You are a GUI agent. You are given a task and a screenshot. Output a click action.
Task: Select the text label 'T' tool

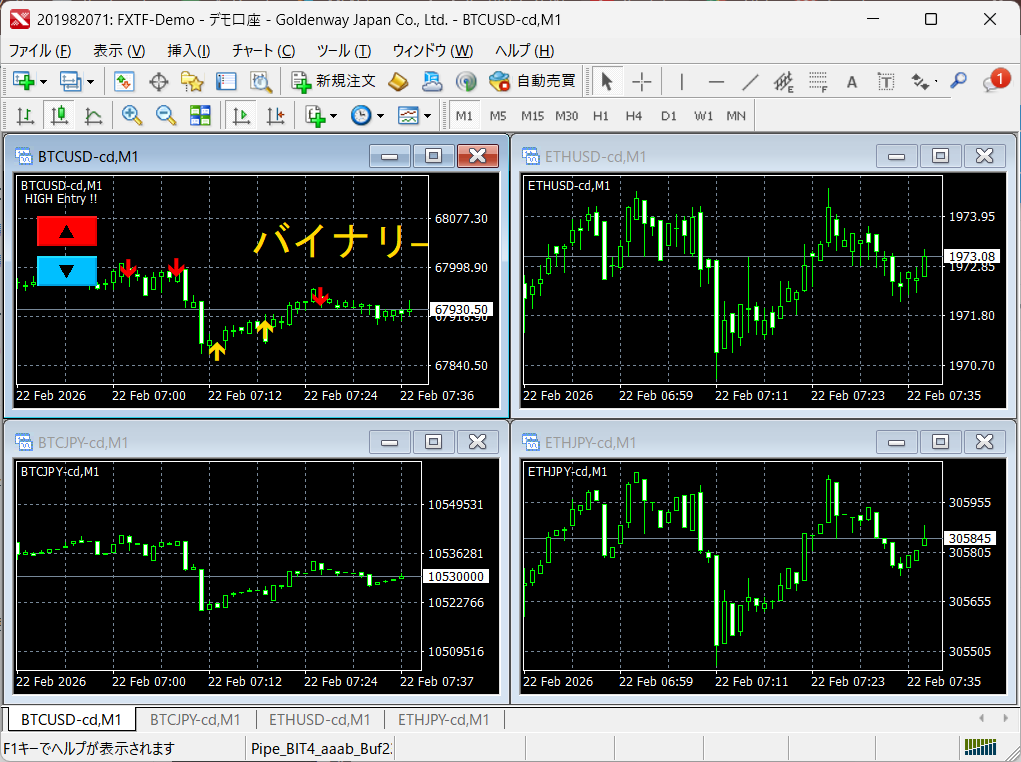tap(886, 81)
